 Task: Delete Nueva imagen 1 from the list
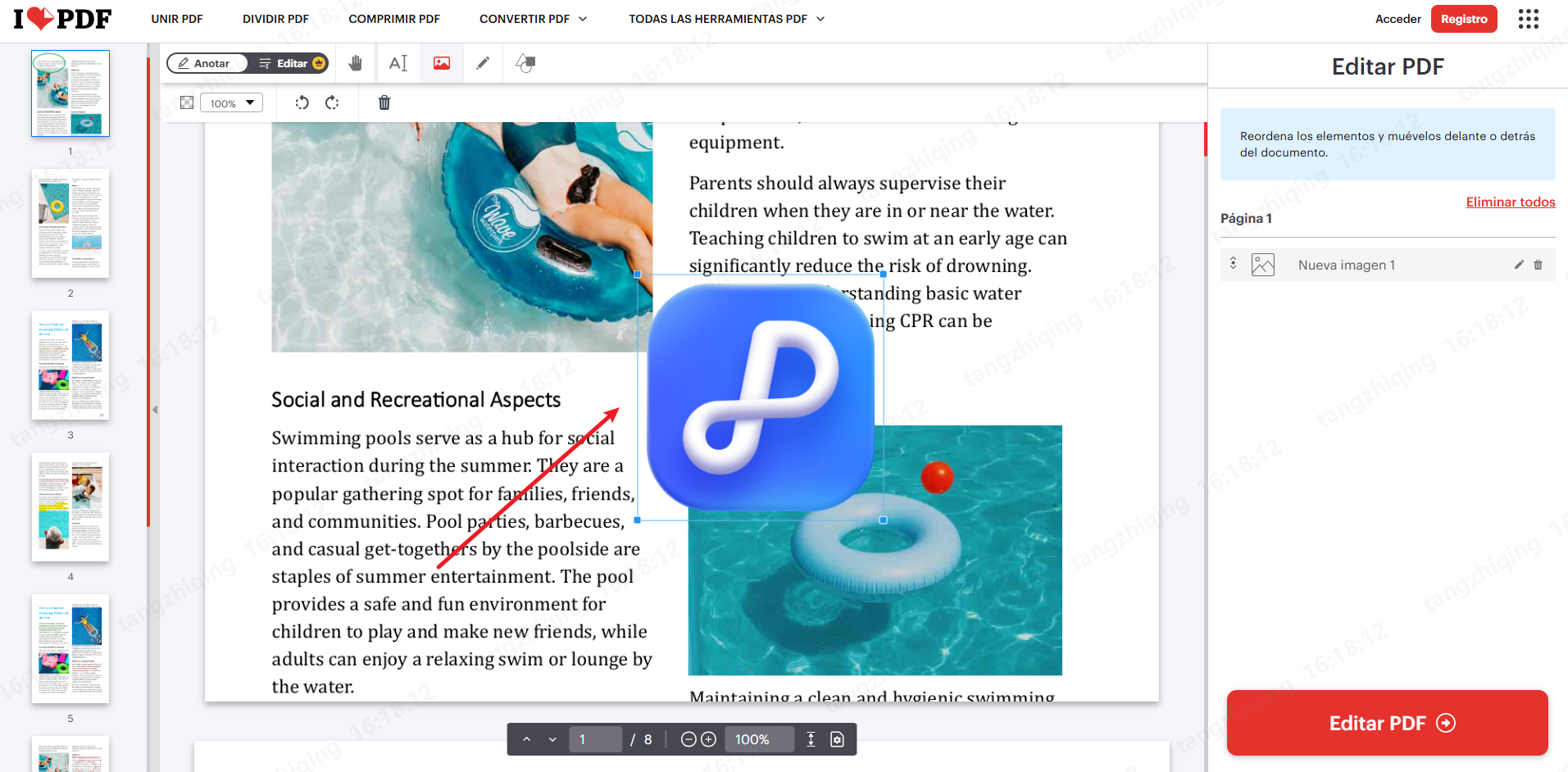point(1538,265)
